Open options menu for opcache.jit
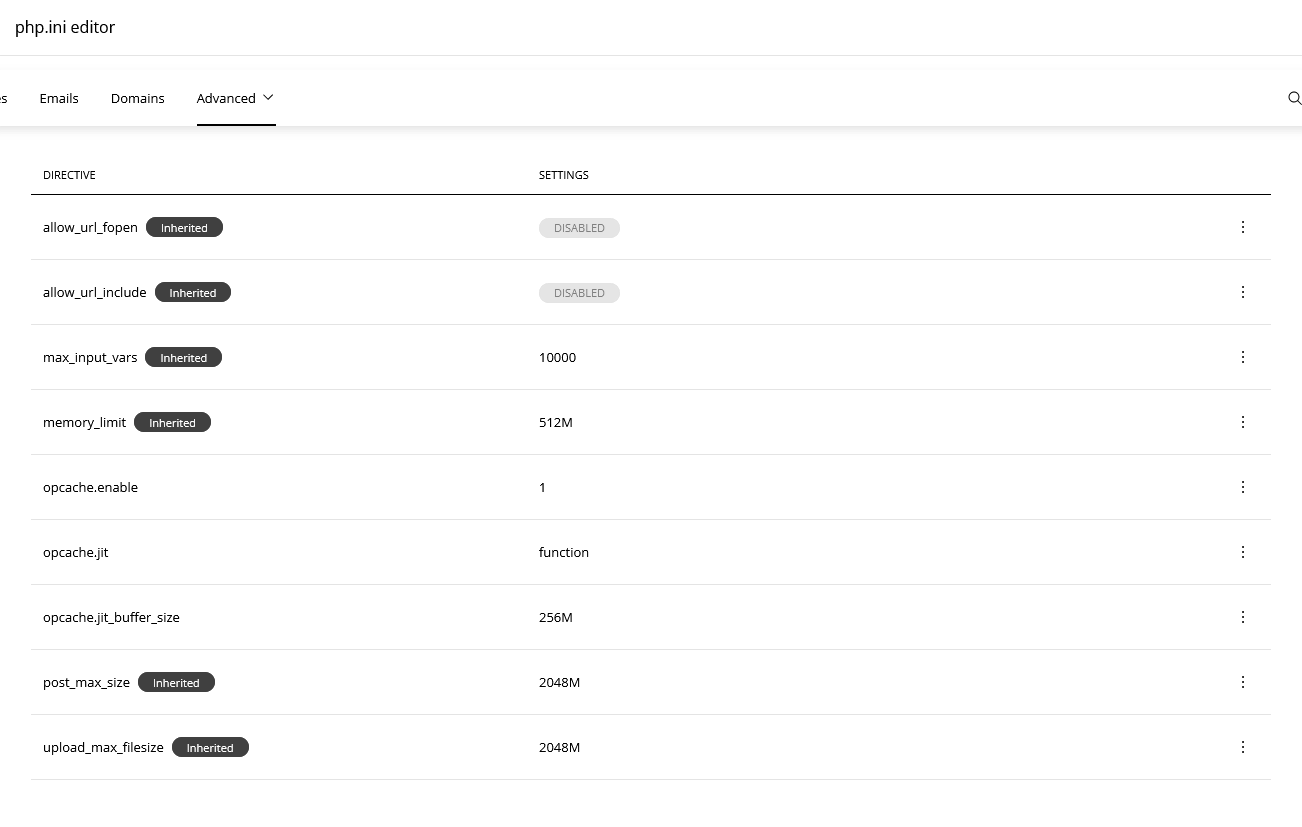1302x827 pixels. (1243, 552)
